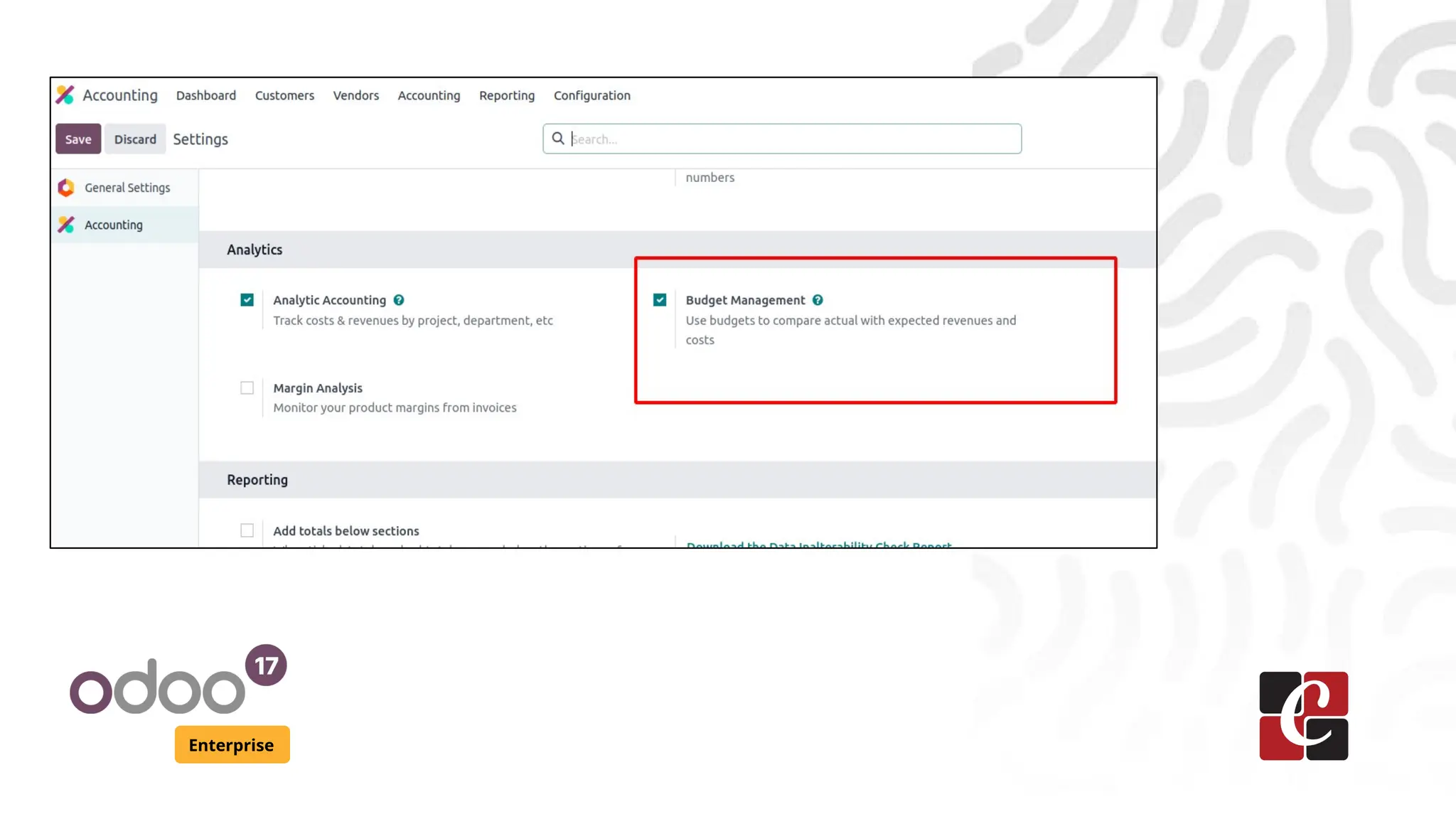The width and height of the screenshot is (1456, 819).
Task: Click the red and black C logo
Action: 1303,716
